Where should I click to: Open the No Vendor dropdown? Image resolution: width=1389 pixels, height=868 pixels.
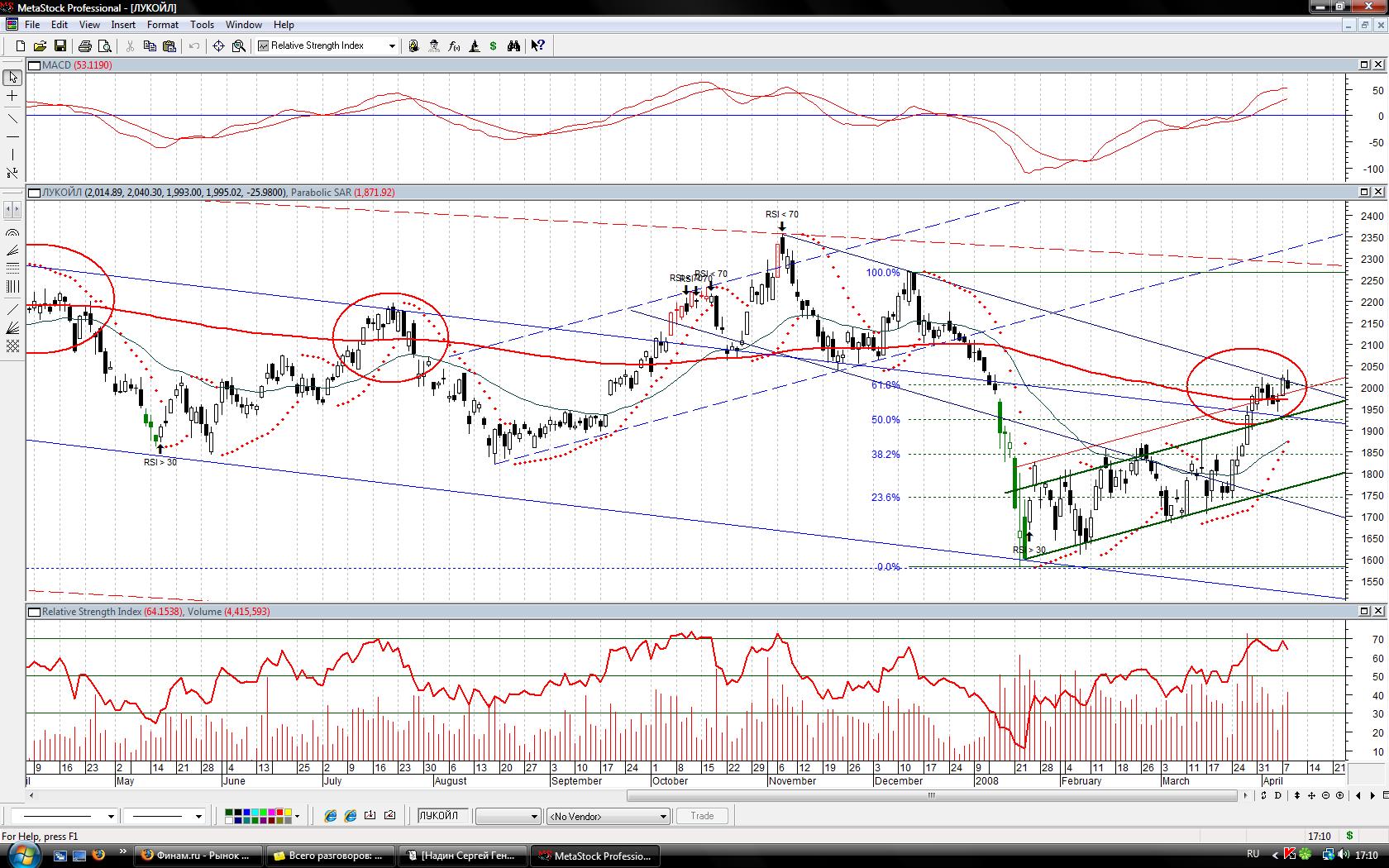[x=608, y=816]
